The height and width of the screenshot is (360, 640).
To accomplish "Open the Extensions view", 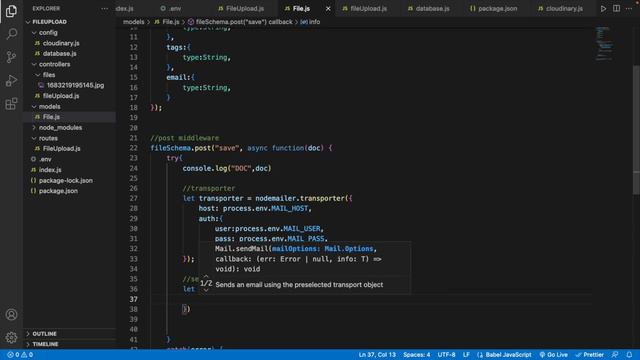I will coord(11,104).
